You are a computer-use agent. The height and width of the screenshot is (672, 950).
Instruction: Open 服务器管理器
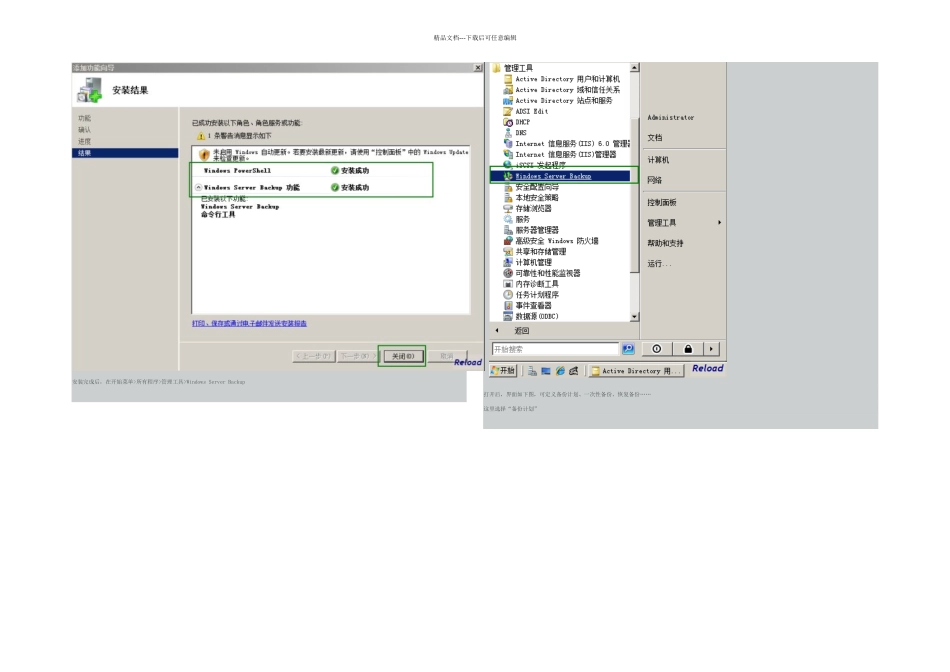[531, 230]
